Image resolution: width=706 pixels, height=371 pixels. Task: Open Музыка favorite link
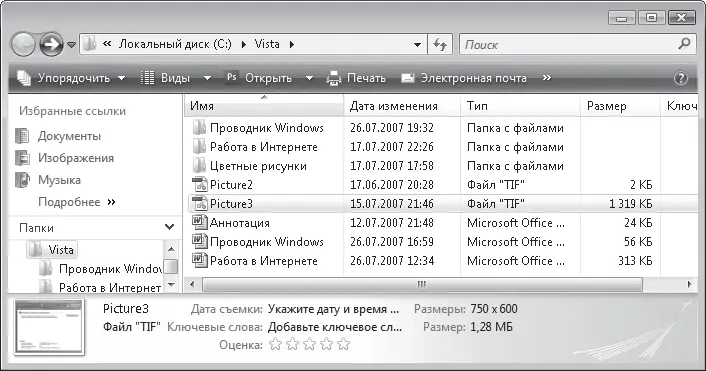[x=59, y=180]
